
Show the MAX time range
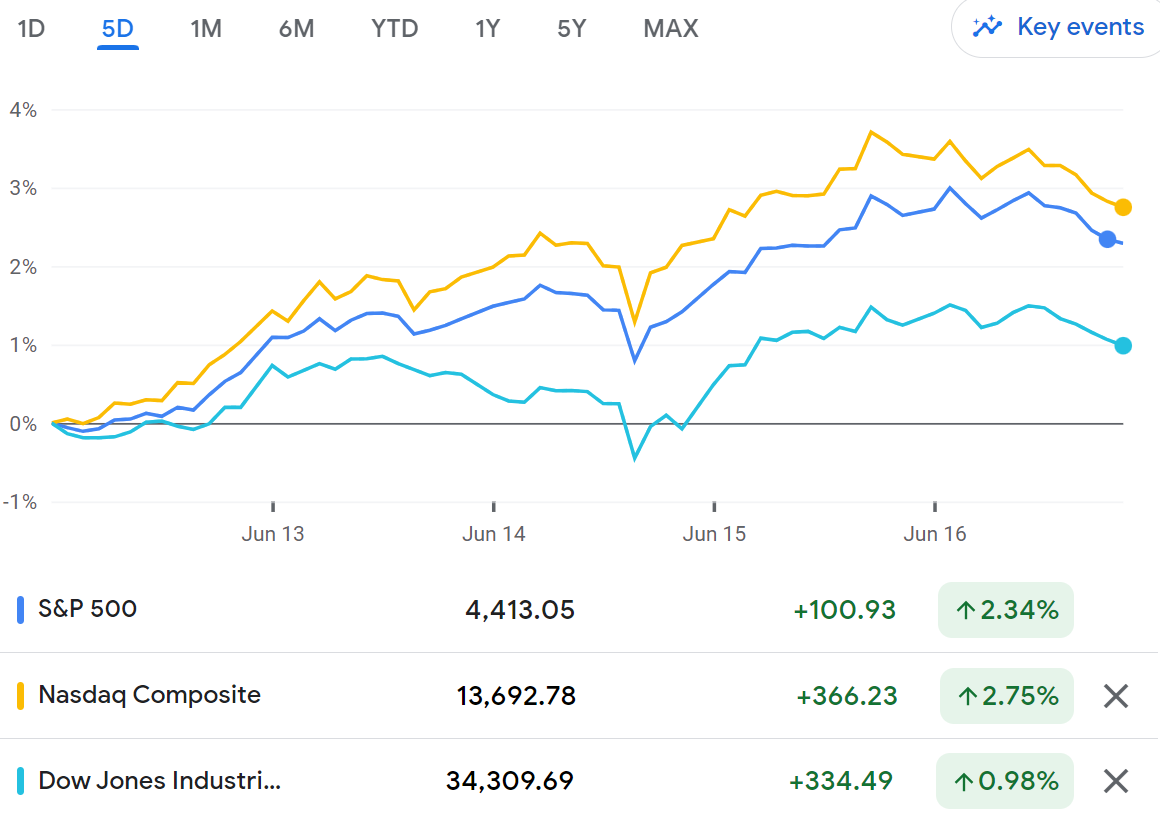click(x=670, y=29)
